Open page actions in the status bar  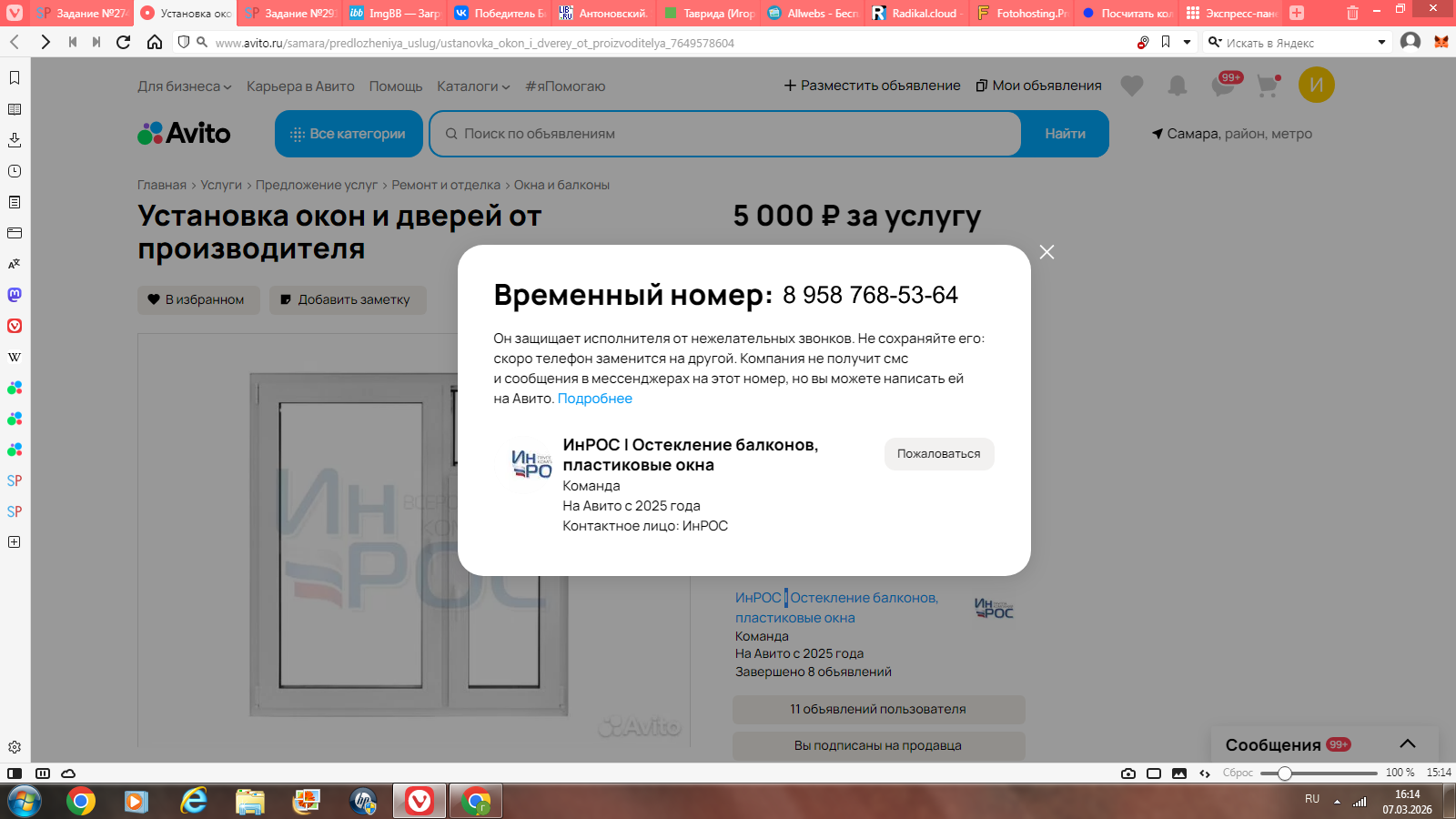[1205, 773]
